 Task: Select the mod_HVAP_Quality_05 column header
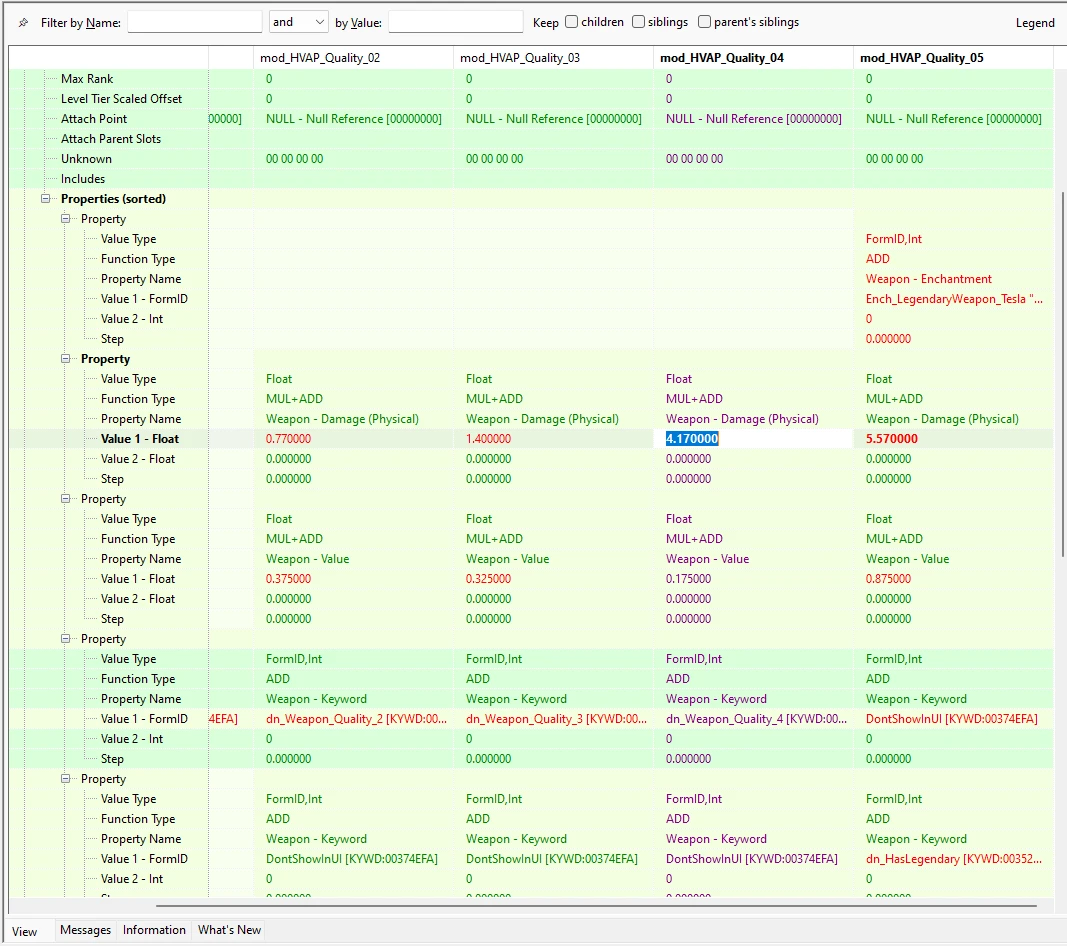click(953, 58)
